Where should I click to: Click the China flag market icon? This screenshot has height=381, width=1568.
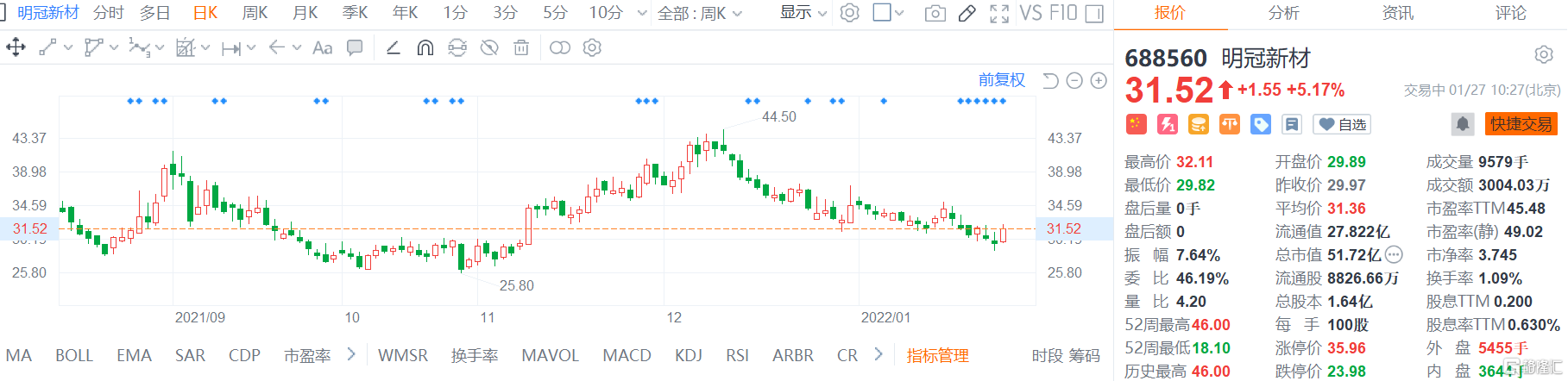pyautogui.click(x=1137, y=124)
